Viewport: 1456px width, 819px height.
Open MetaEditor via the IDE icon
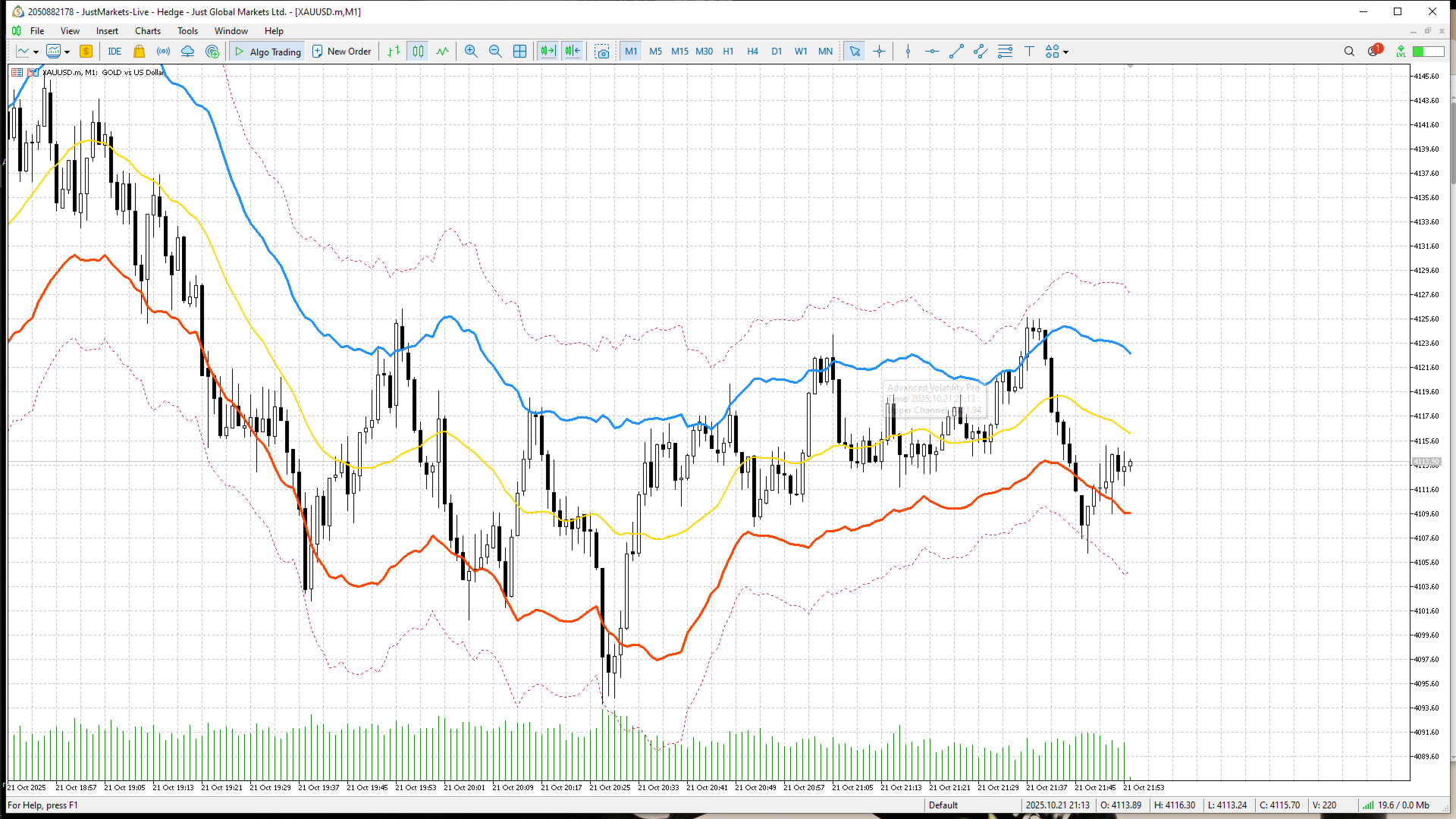115,51
